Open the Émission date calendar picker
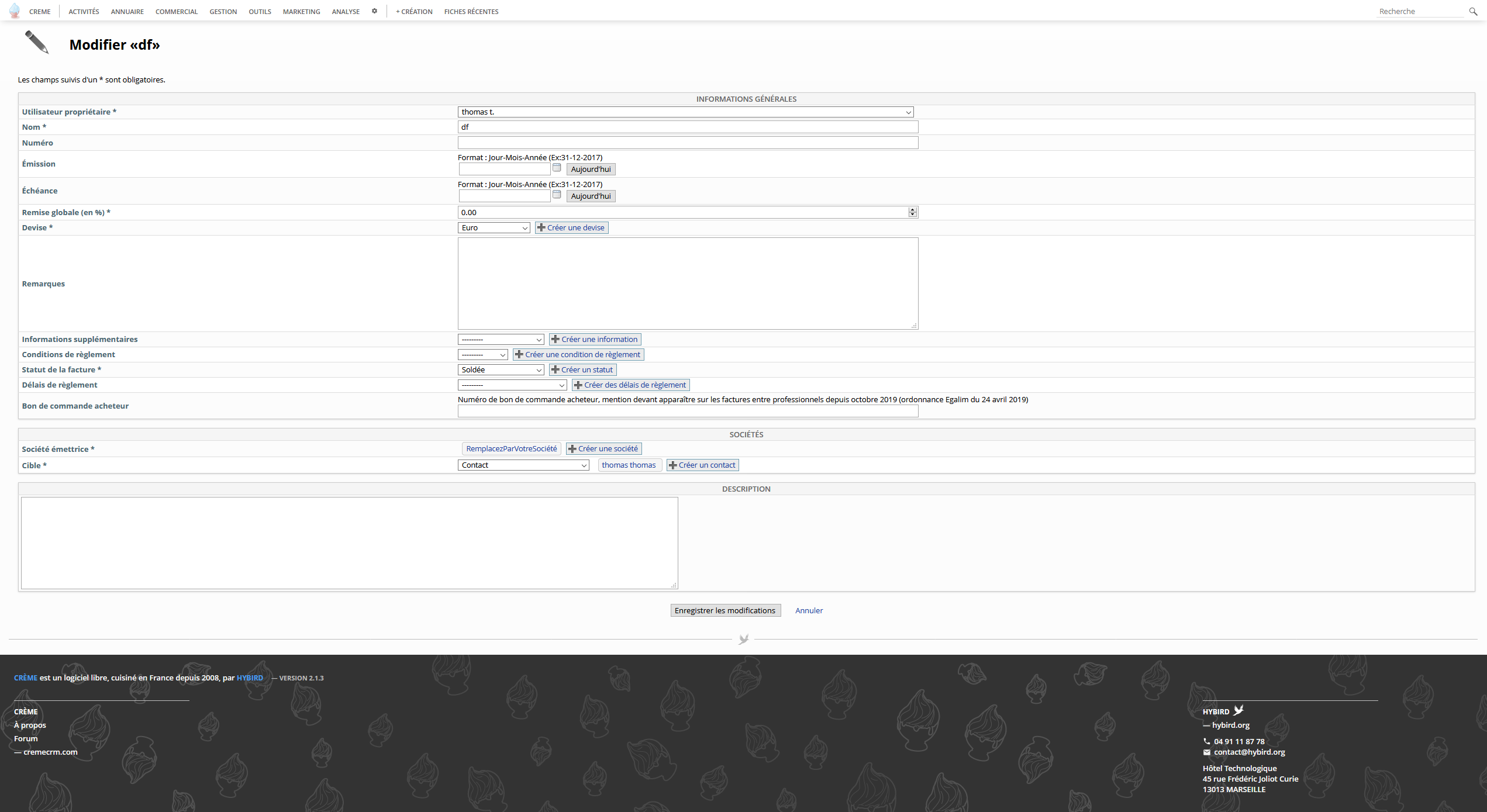1487x812 pixels. (557, 168)
